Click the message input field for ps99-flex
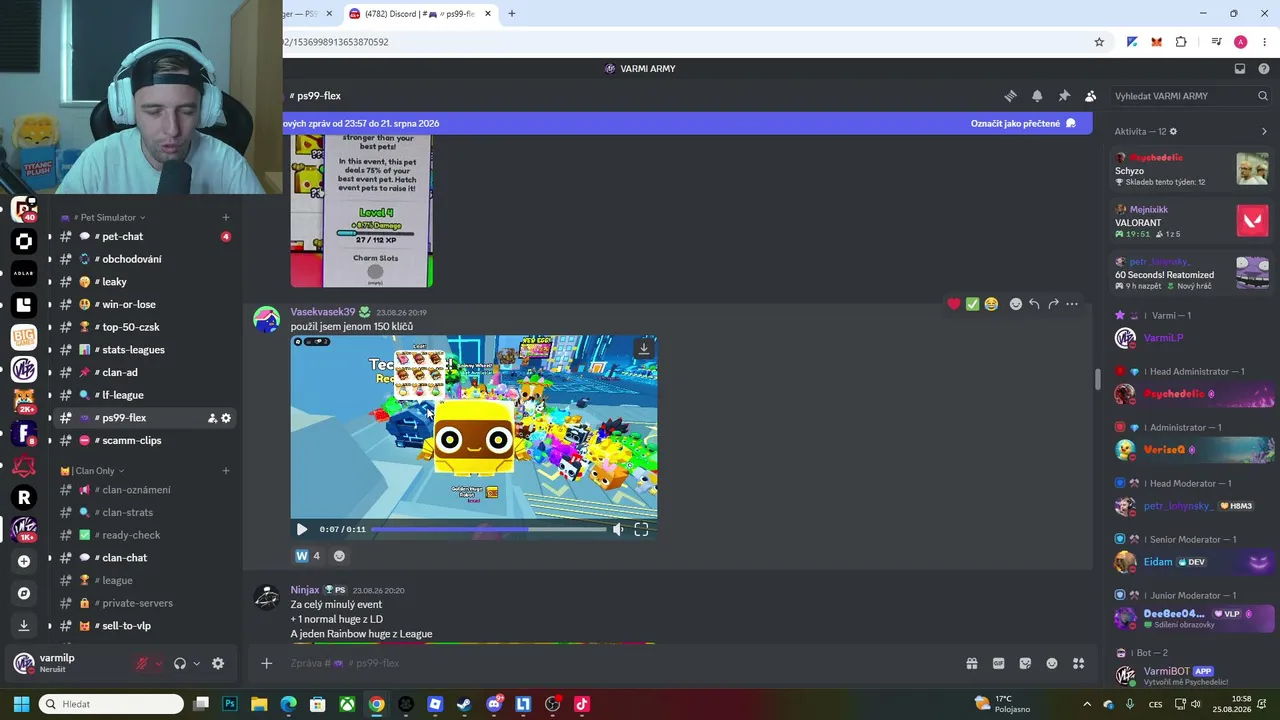1280x720 pixels. [x=620, y=663]
